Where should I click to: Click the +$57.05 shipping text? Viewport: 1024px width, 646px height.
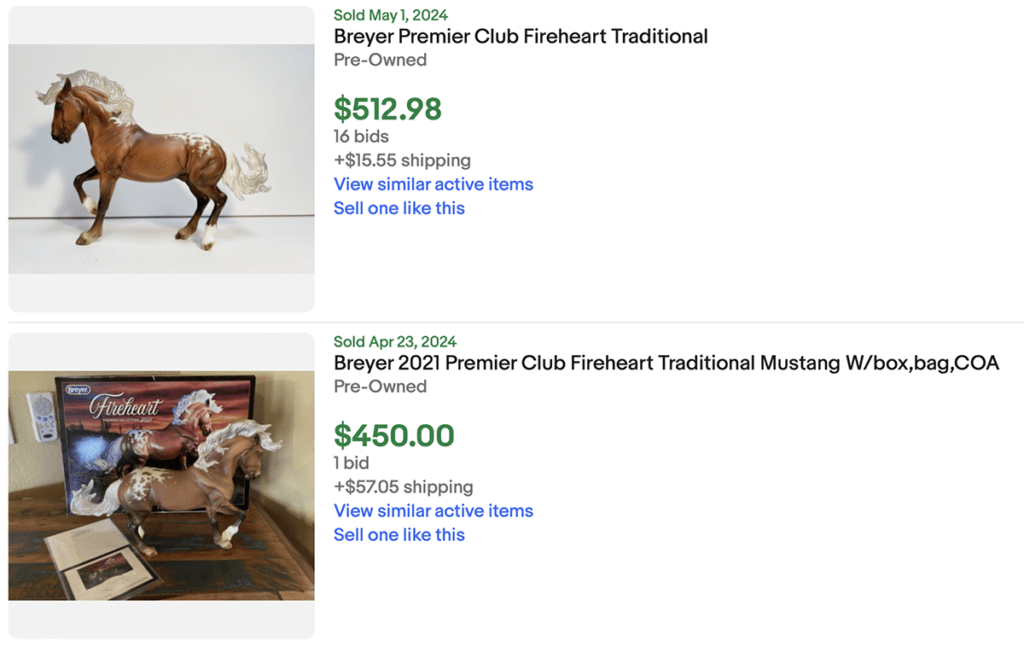(x=403, y=487)
